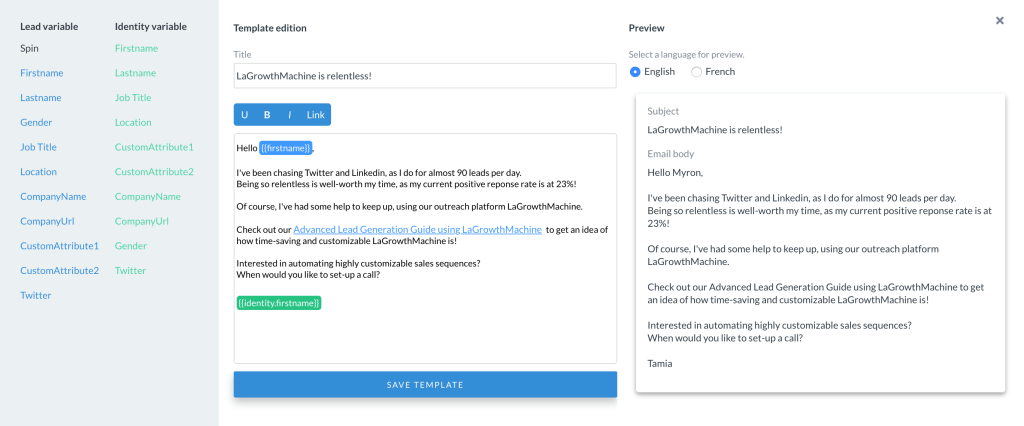Select French preview language
1024x426 pixels.
tap(697, 72)
